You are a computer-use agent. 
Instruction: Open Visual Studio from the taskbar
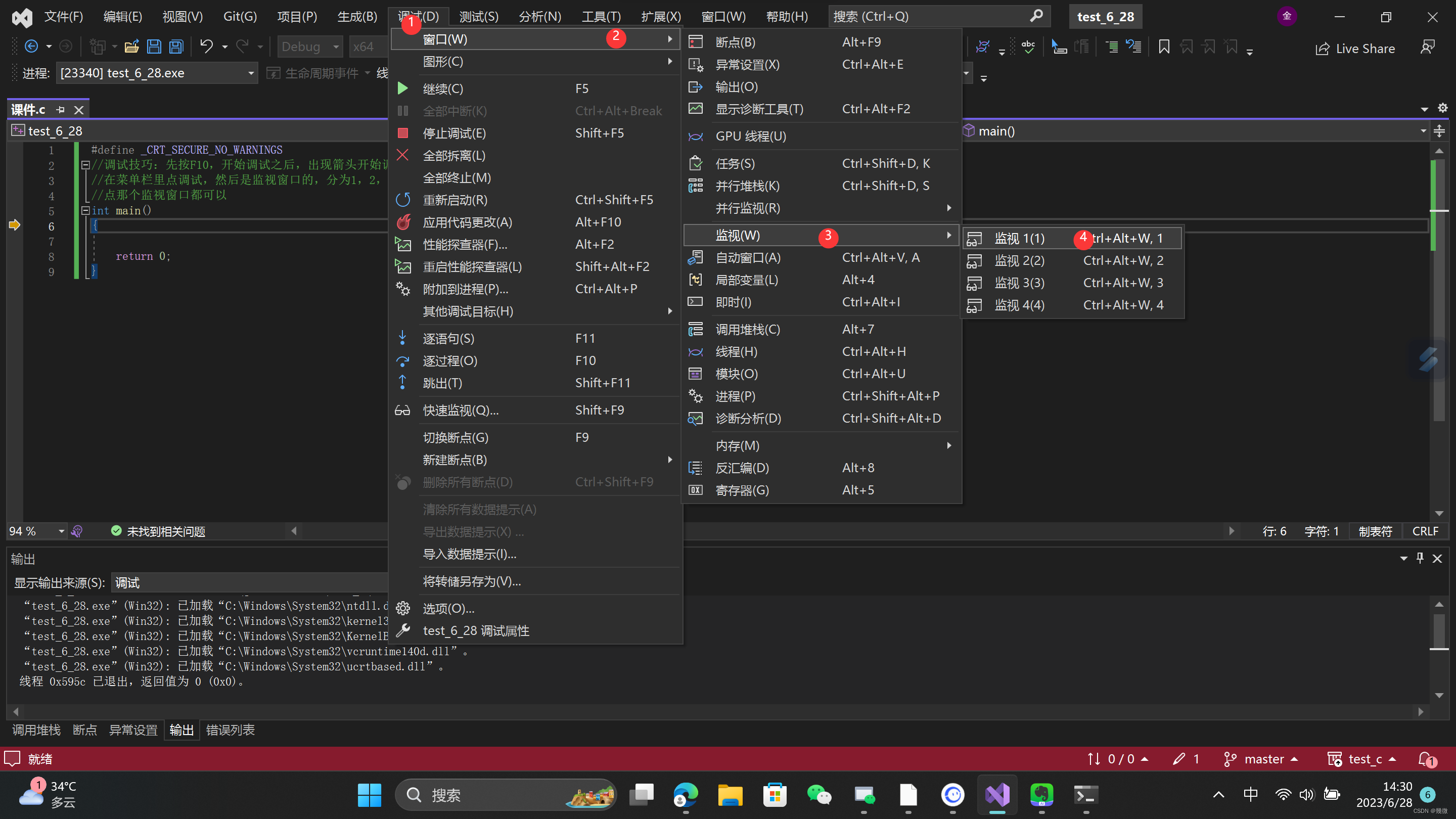click(997, 795)
